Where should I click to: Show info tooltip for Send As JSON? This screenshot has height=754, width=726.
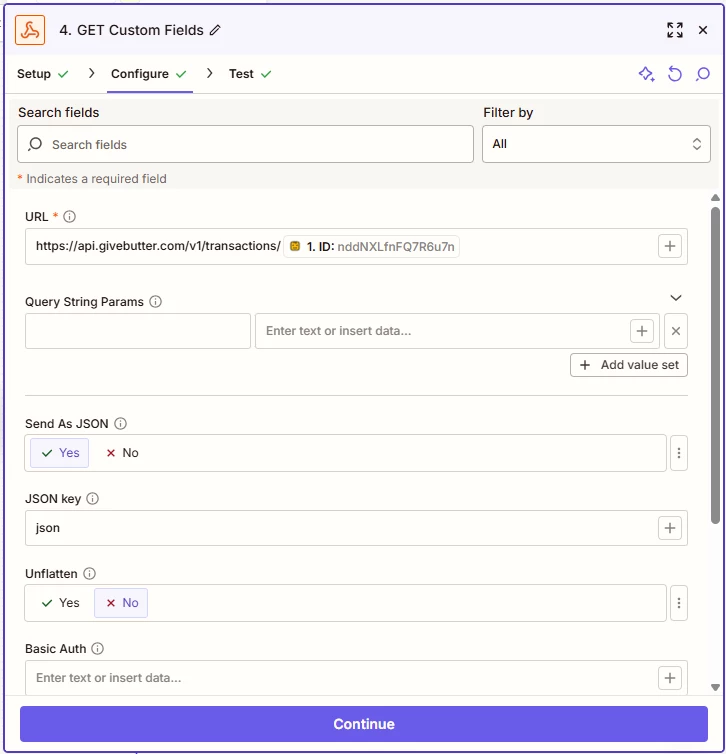tap(120, 424)
